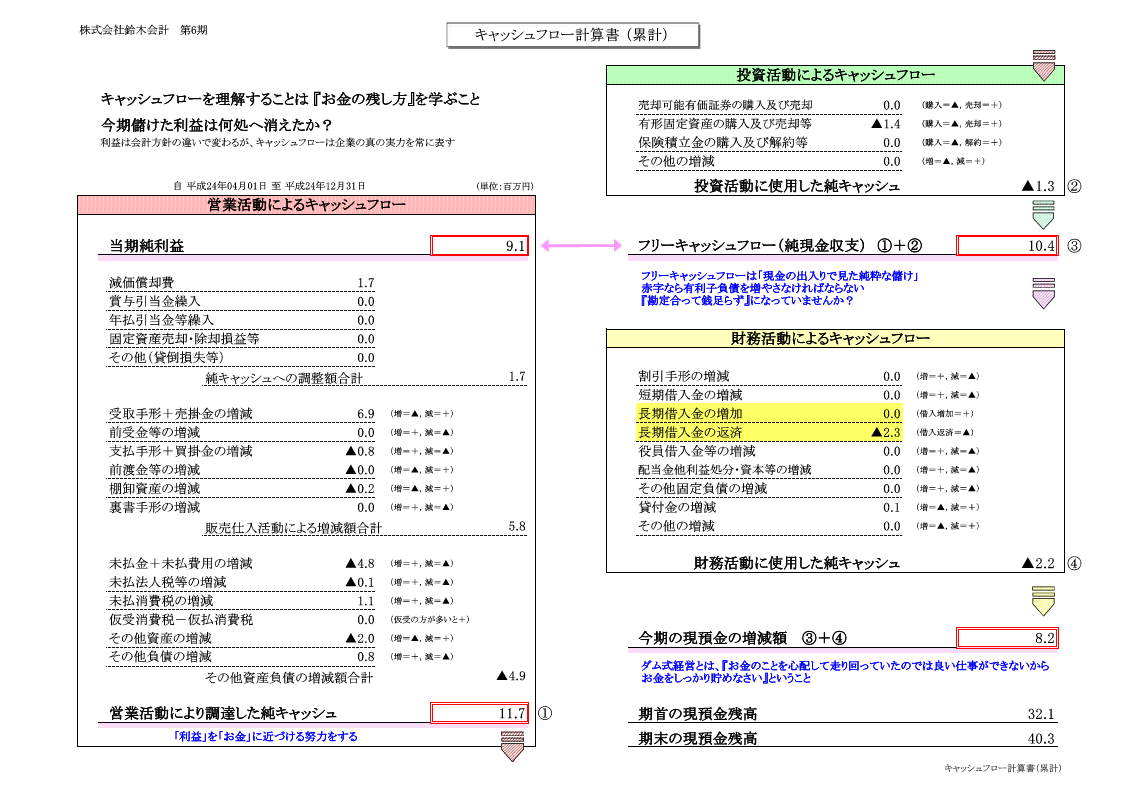Click the circled number ① marker

point(545,715)
